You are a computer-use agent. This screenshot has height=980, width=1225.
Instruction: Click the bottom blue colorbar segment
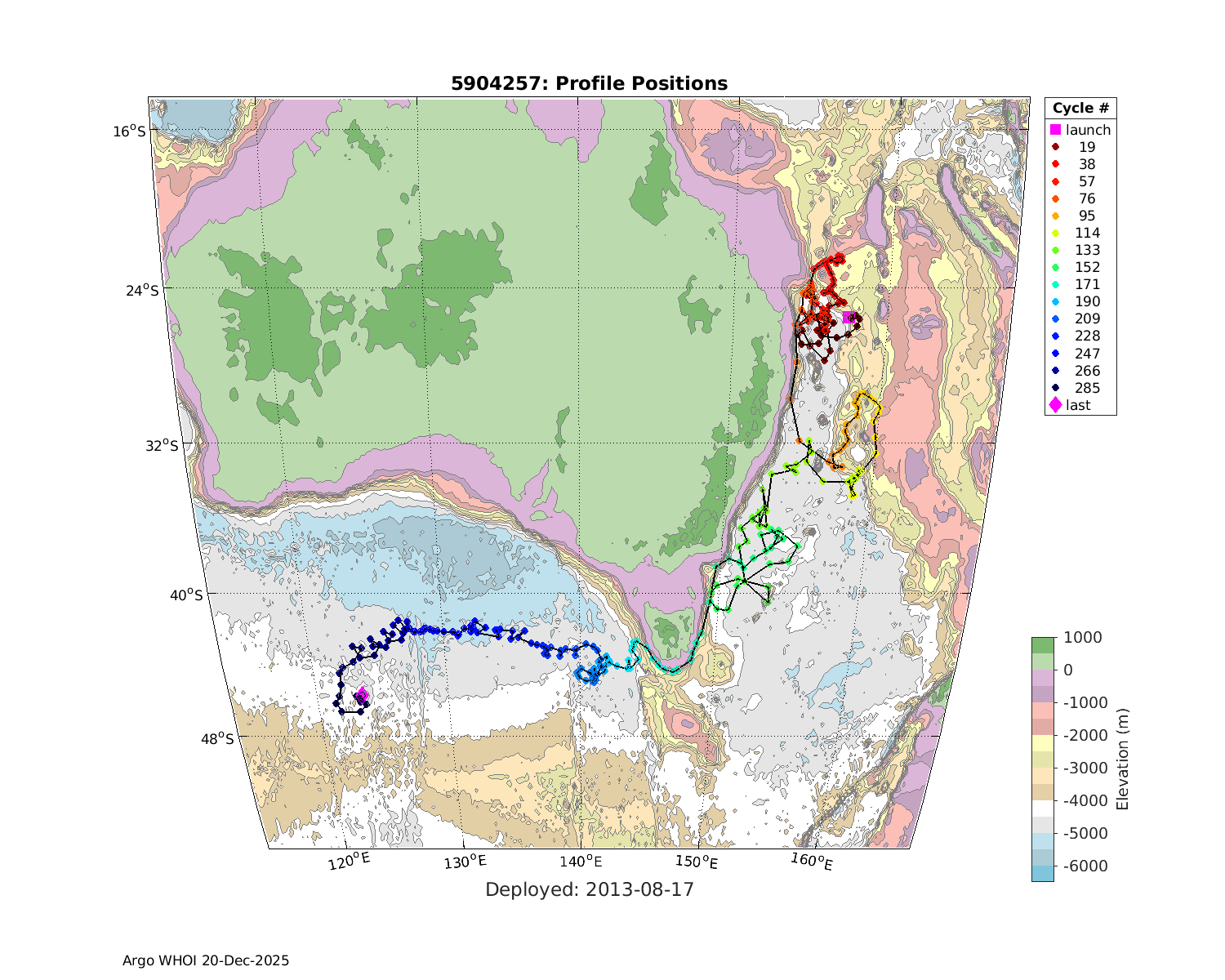pyautogui.click(x=1043, y=873)
